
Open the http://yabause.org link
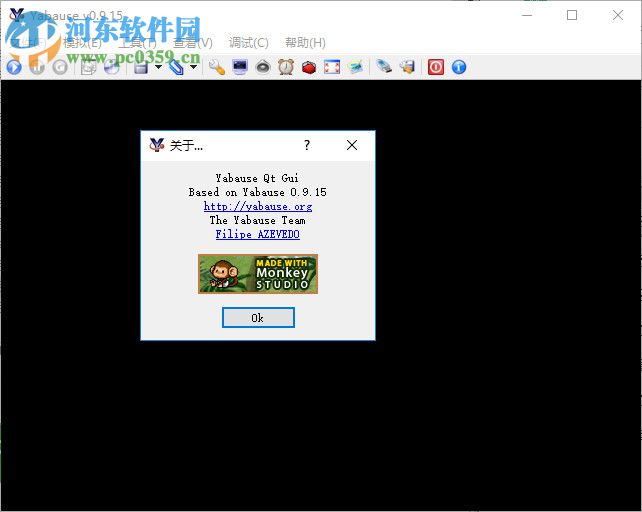click(x=258, y=206)
